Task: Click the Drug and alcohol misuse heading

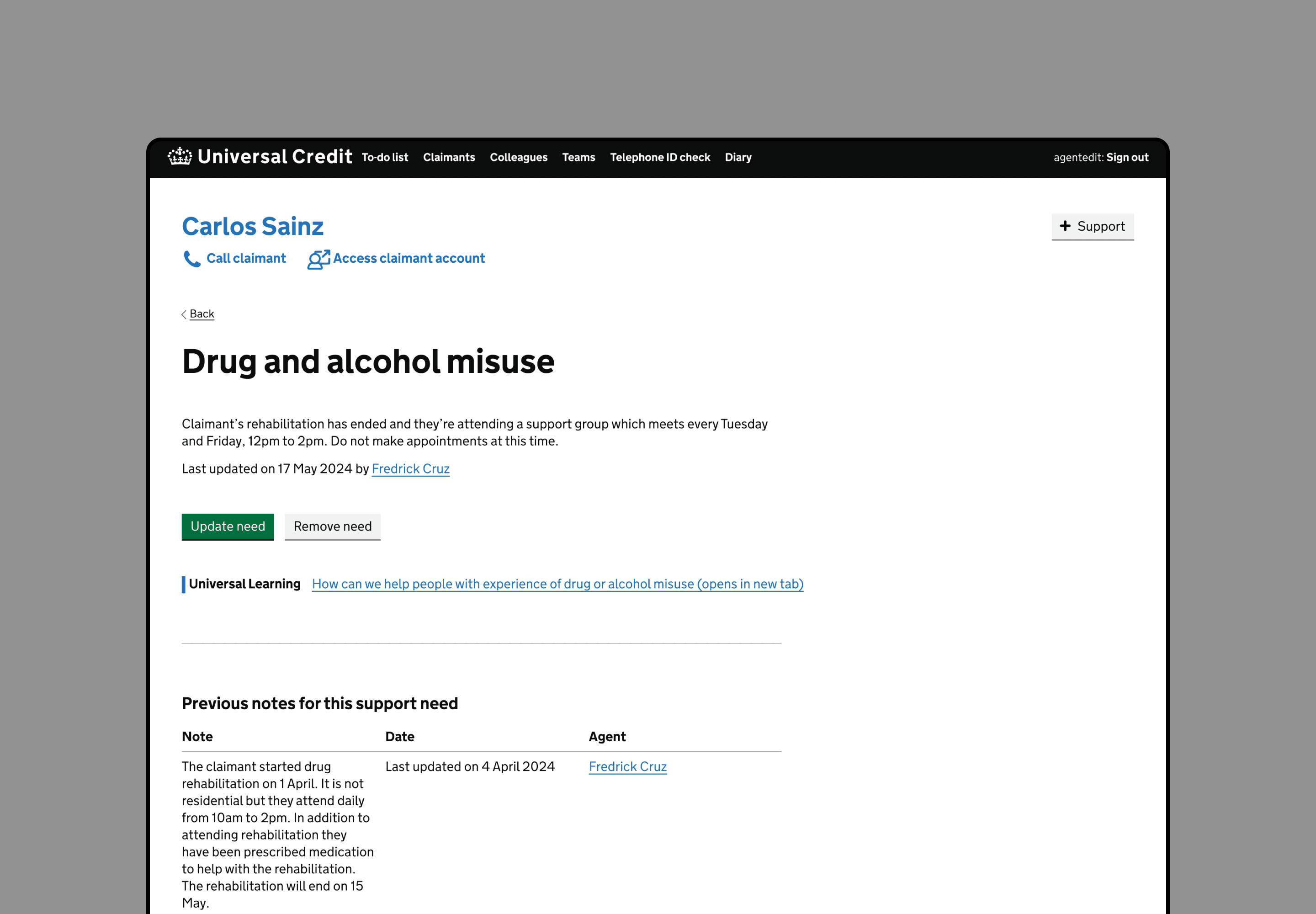Action: [x=368, y=361]
